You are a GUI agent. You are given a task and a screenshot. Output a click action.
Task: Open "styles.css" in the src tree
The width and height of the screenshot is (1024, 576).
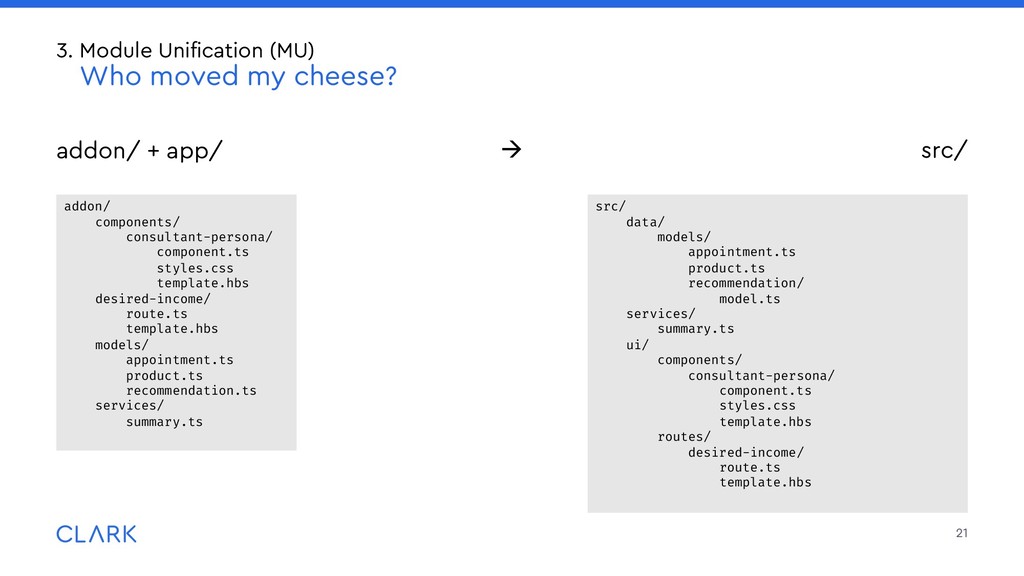(x=757, y=405)
